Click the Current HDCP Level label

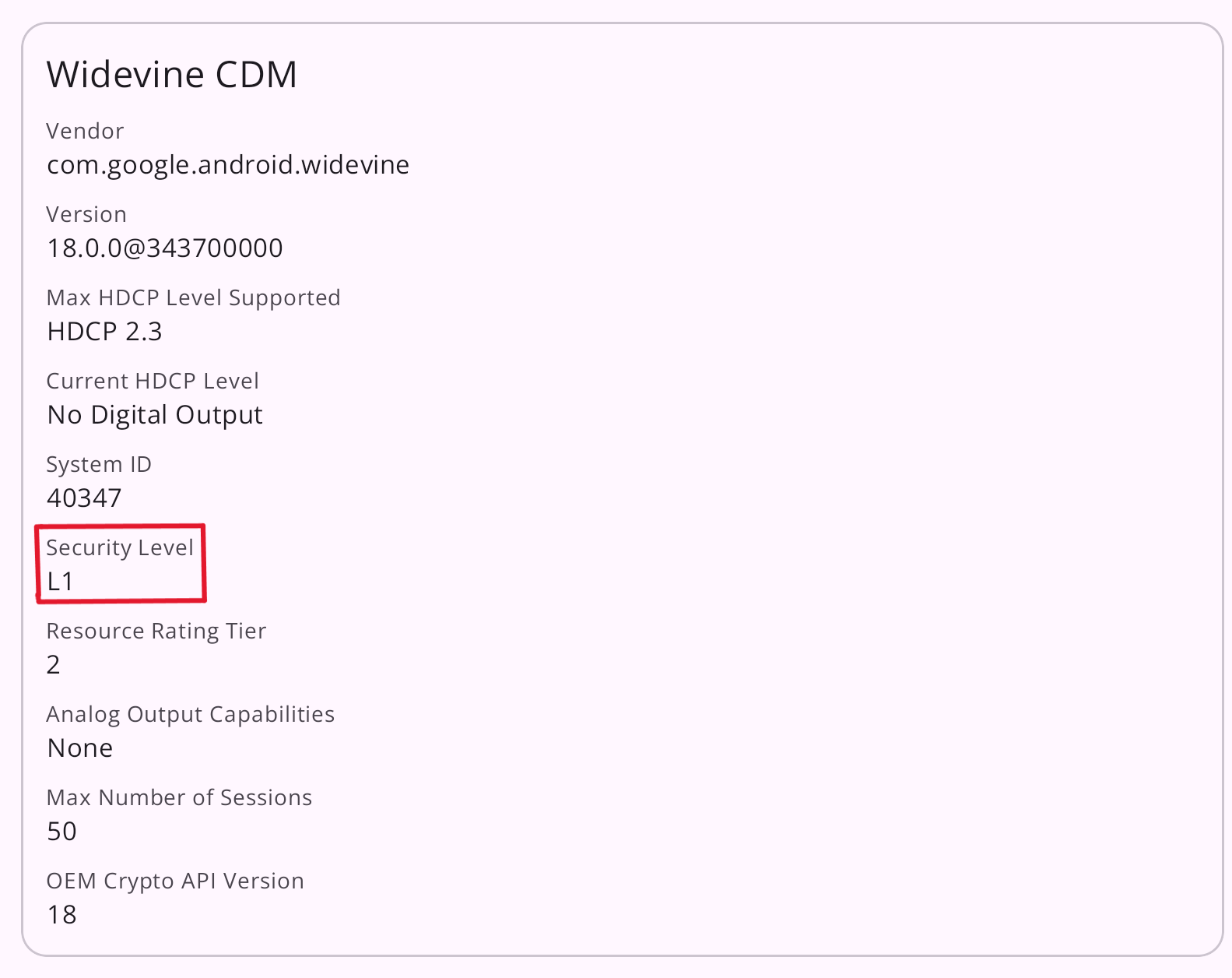(x=153, y=381)
